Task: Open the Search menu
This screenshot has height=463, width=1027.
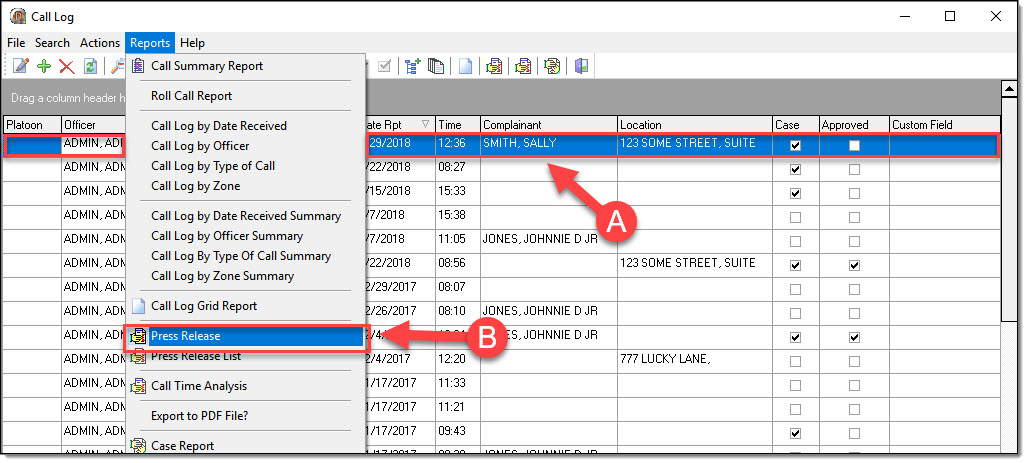Action: pos(52,43)
